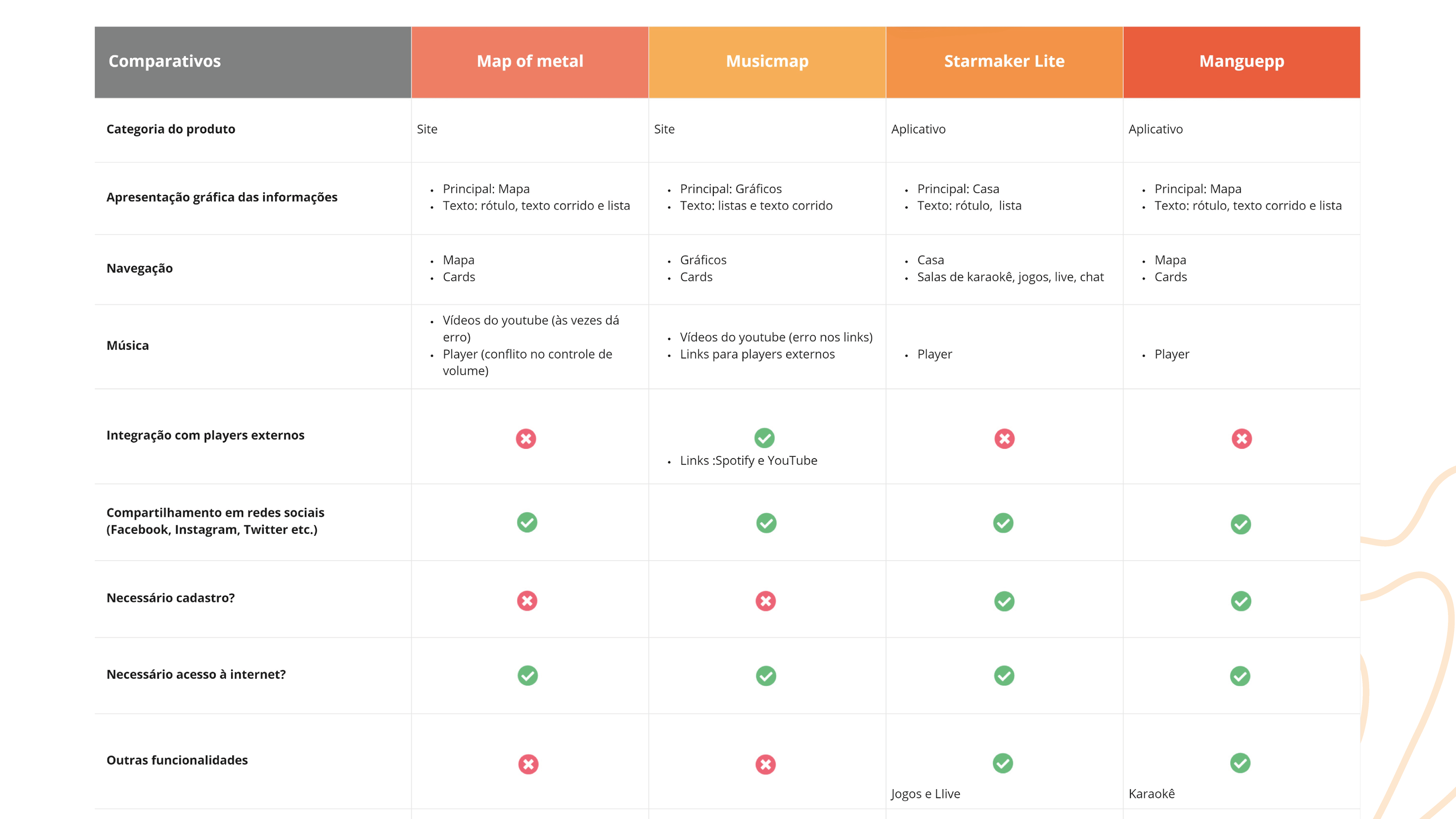Screen dimensions: 1456x819
Task: Click the Manguepp column header
Action: (x=1241, y=61)
